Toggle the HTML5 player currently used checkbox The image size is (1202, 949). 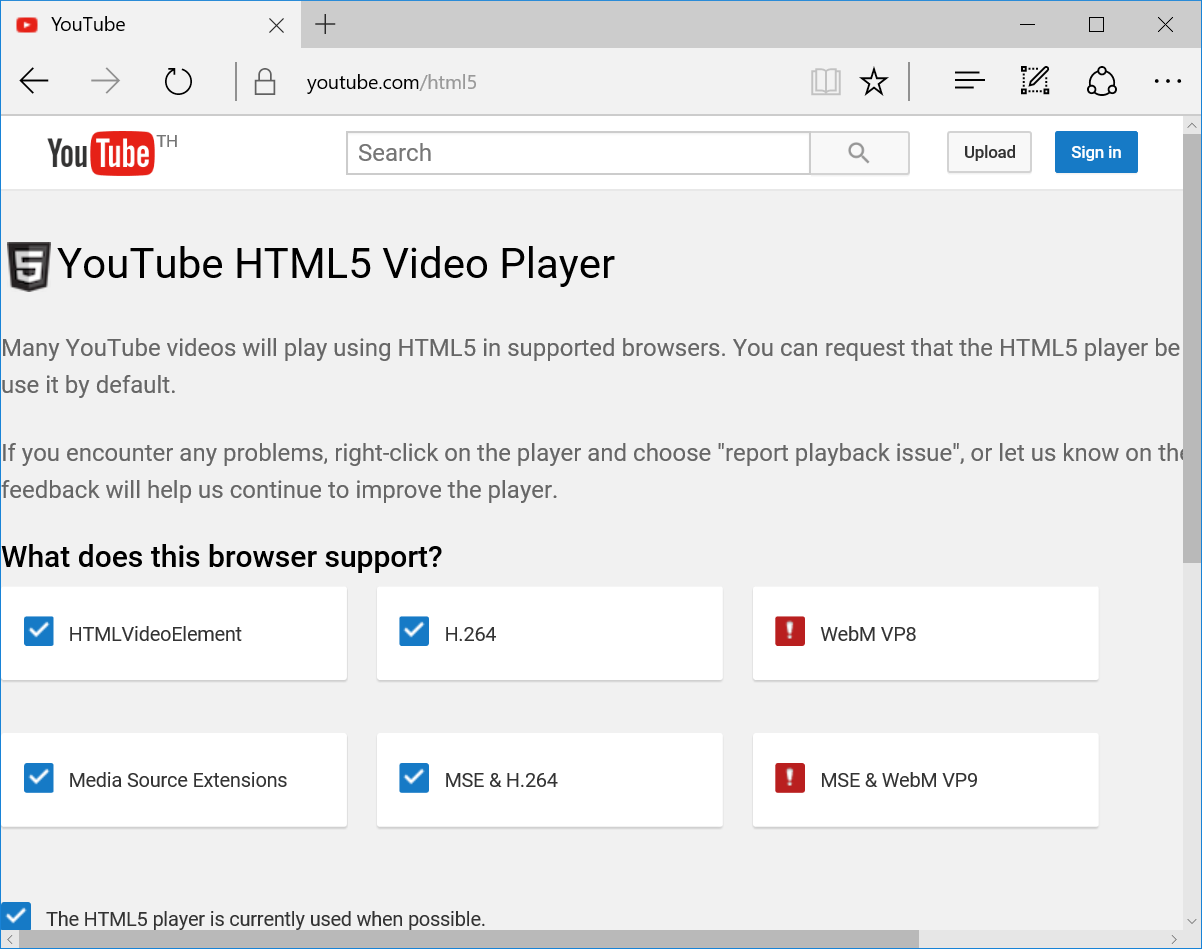(x=15, y=916)
